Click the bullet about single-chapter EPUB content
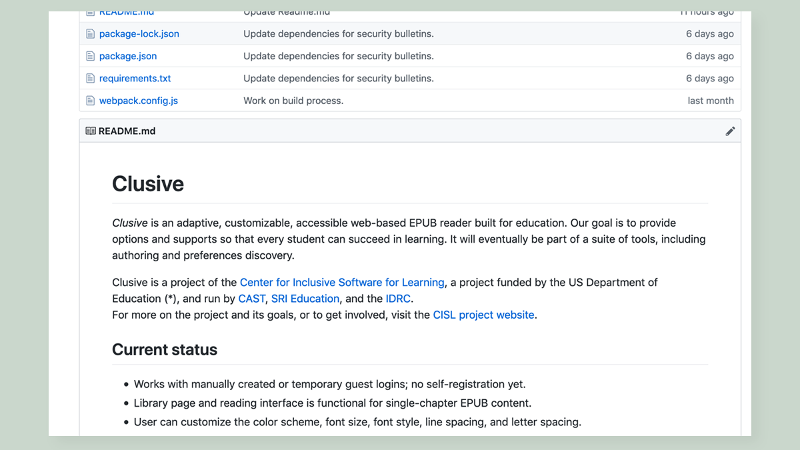Screen dimensions: 800x450 pyautogui.click(x=333, y=403)
